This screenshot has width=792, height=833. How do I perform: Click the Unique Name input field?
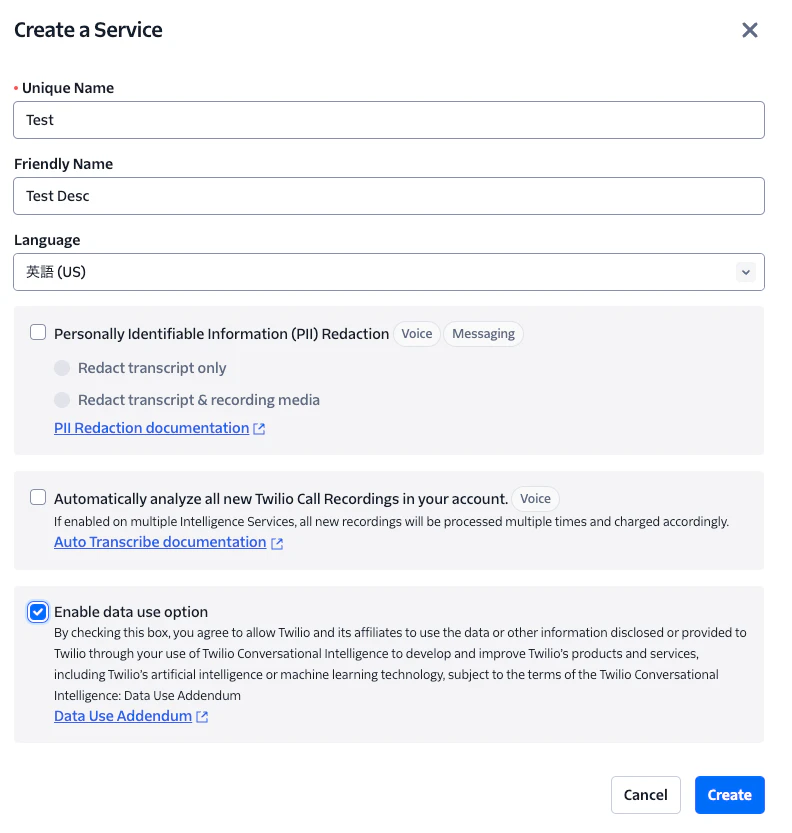pyautogui.click(x=388, y=120)
